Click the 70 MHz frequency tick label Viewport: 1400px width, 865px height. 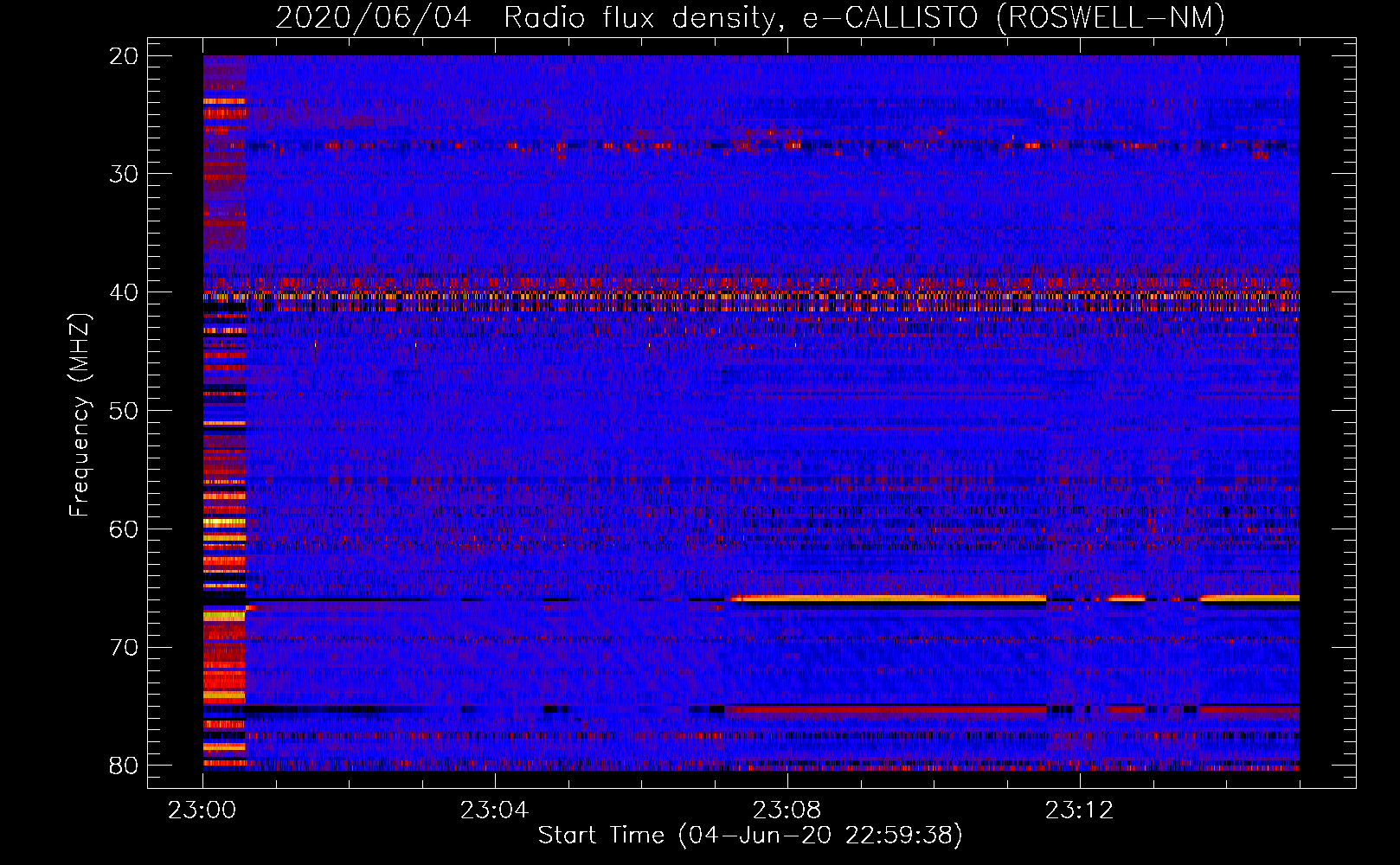coord(124,647)
